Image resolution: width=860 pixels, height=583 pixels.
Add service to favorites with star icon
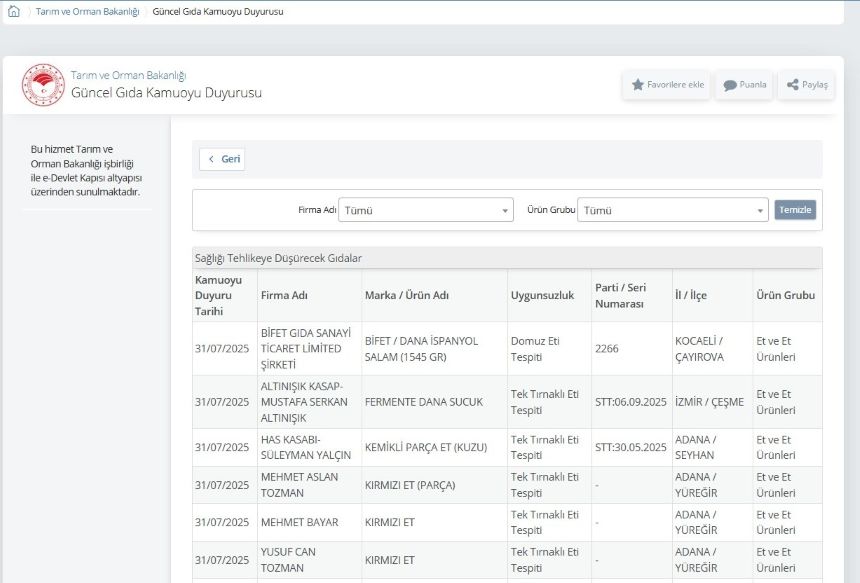click(x=667, y=84)
